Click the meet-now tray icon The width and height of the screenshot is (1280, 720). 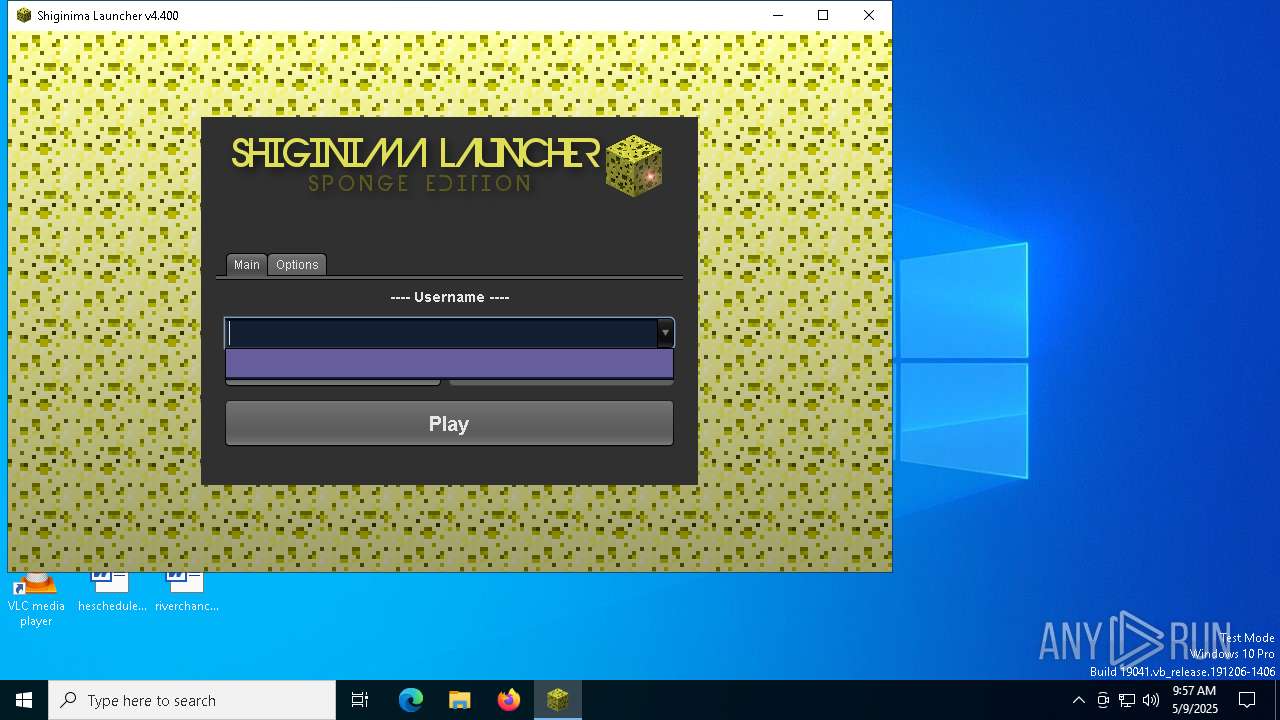click(x=1103, y=700)
